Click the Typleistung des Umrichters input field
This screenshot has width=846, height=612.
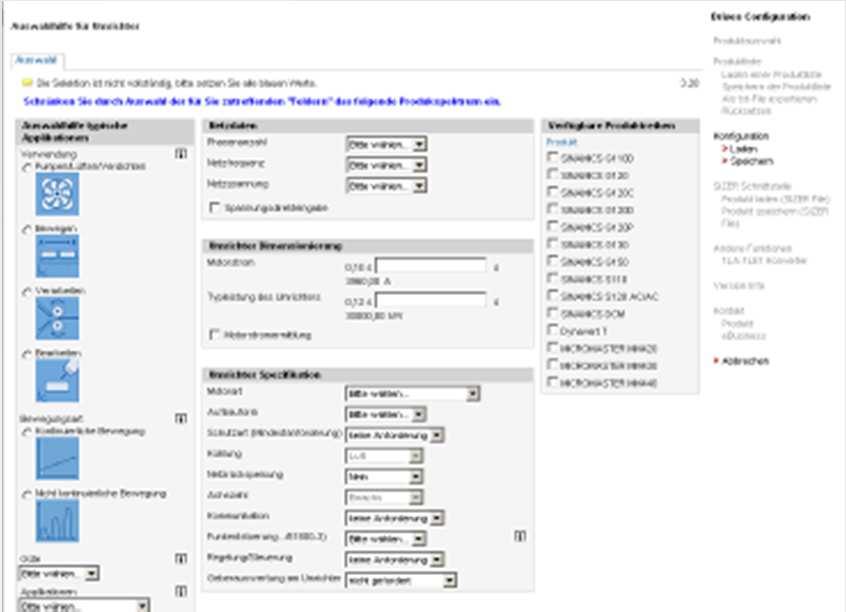431,301
